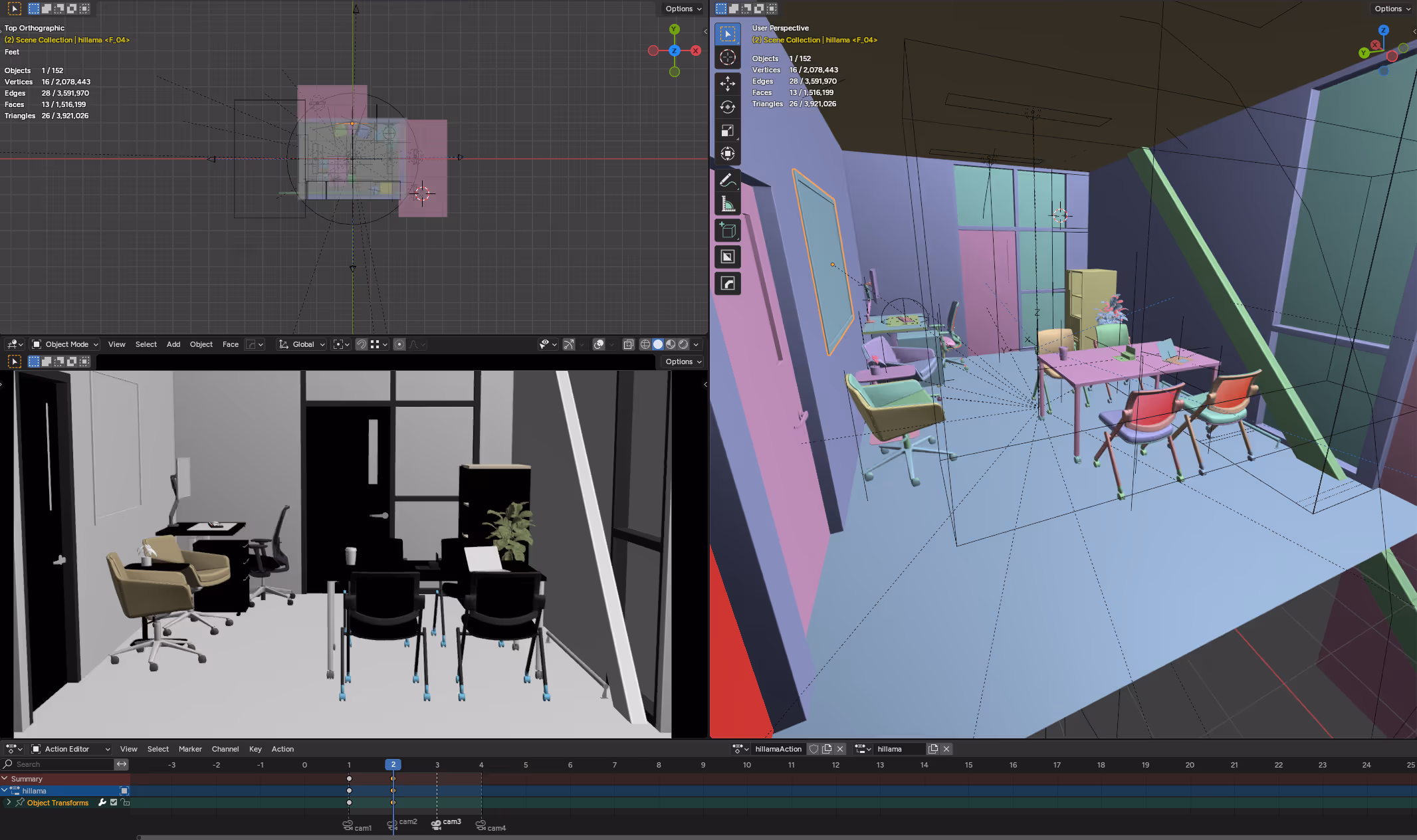Open the Object Mode dropdown
Screen dimensions: 1417x840
(x=65, y=344)
